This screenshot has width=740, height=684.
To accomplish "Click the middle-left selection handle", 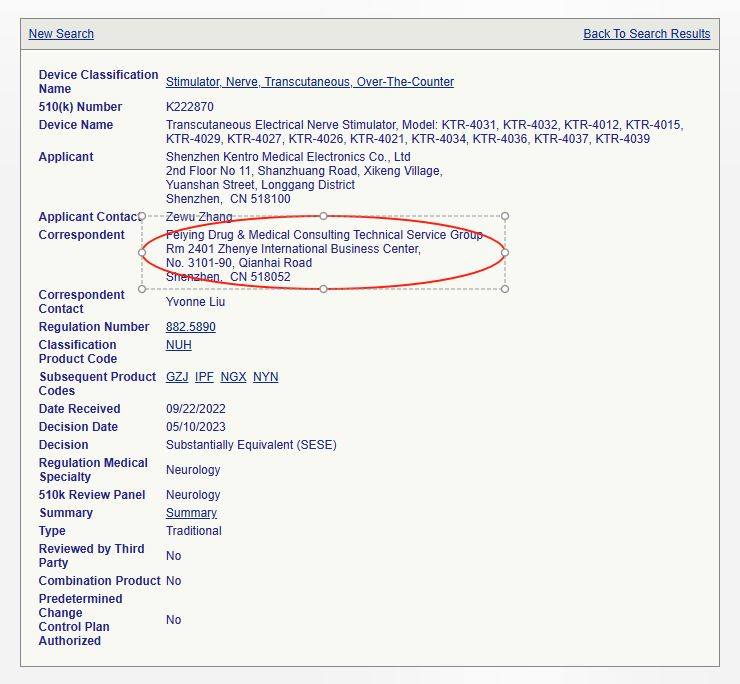I will click(x=142, y=252).
